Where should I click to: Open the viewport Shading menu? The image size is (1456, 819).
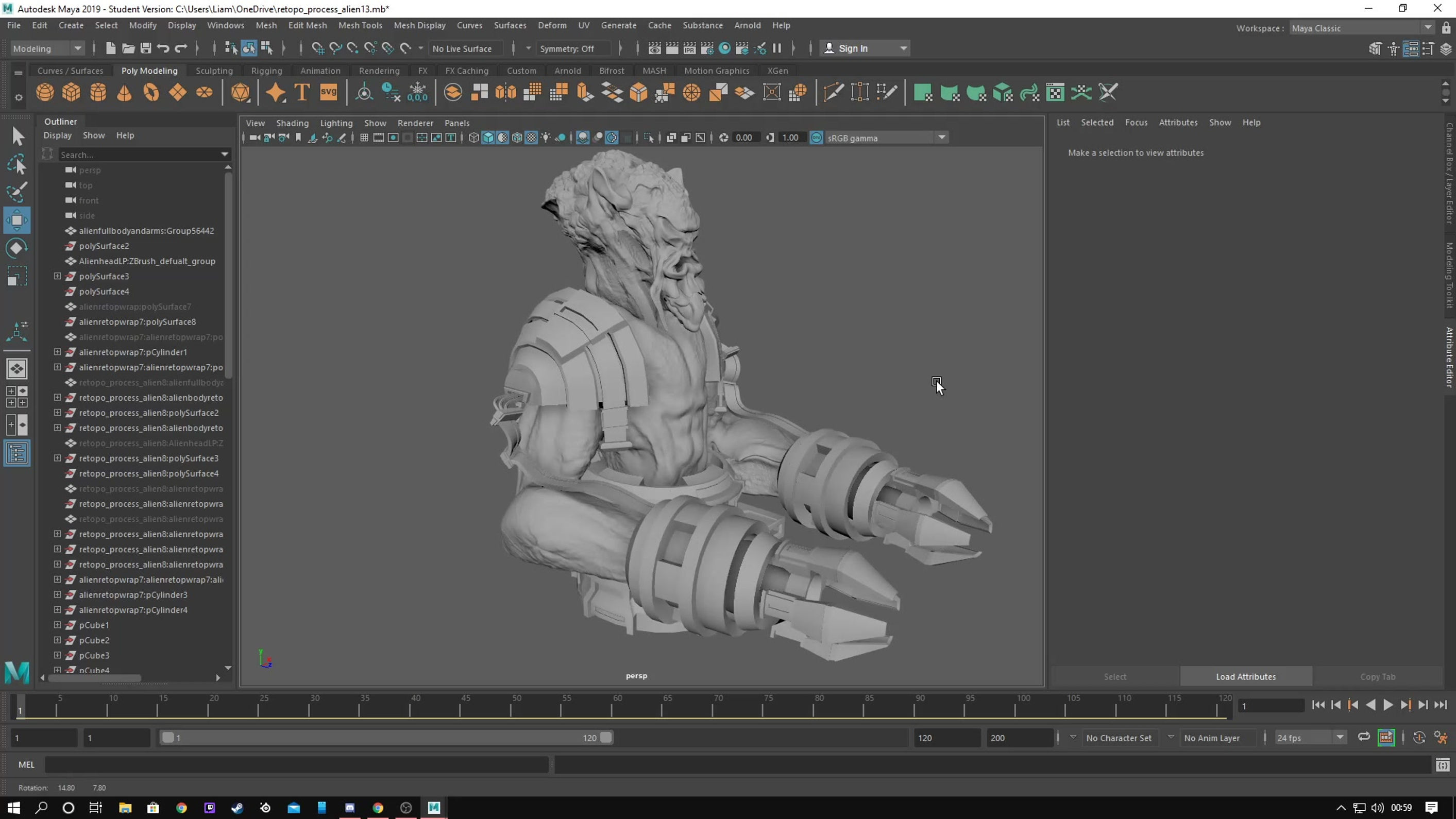coord(292,123)
